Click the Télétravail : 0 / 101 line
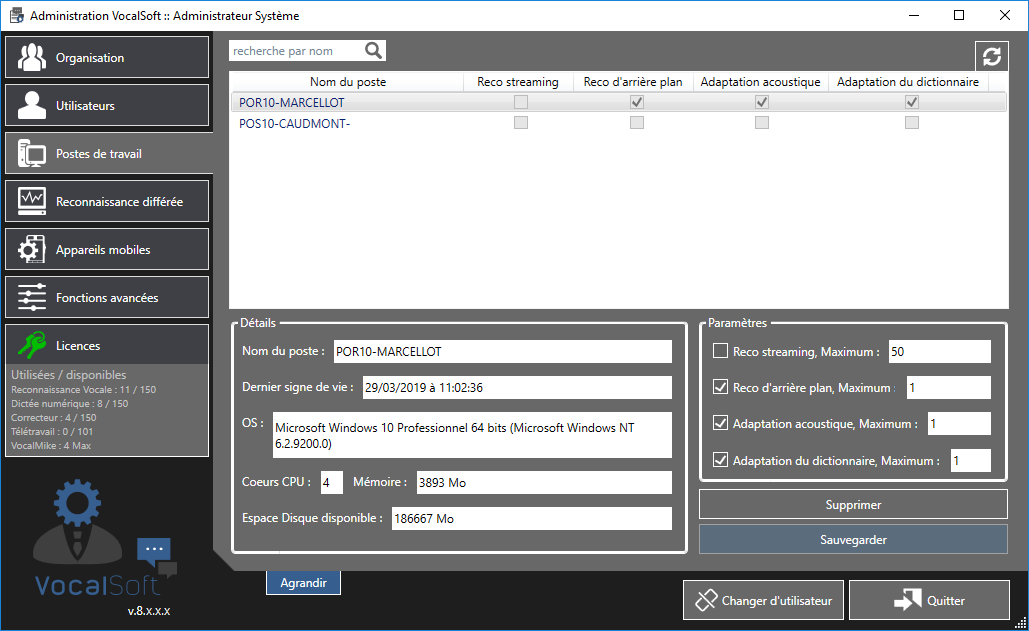 (x=52, y=432)
